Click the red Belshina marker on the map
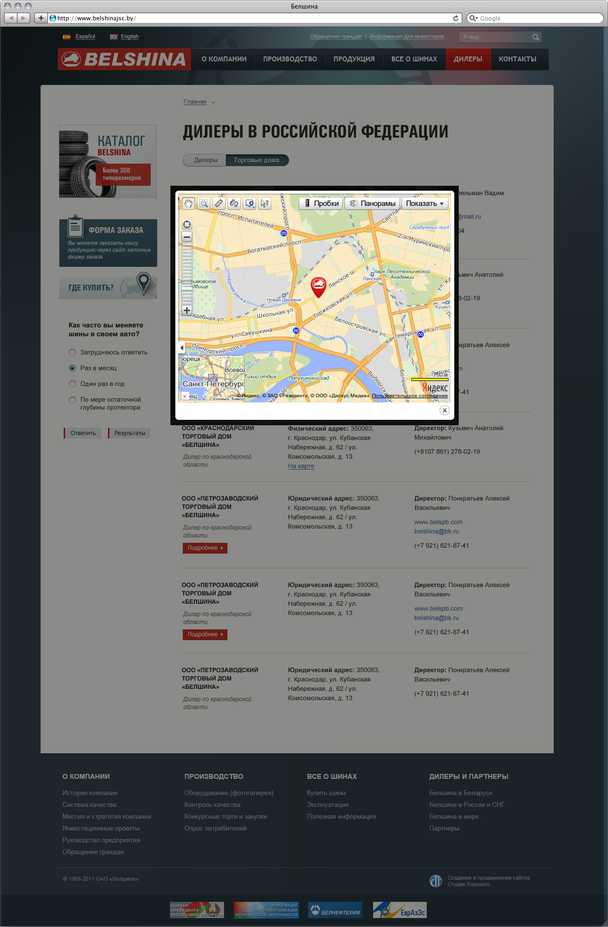Screen dimensions: 608x927 coord(319,287)
